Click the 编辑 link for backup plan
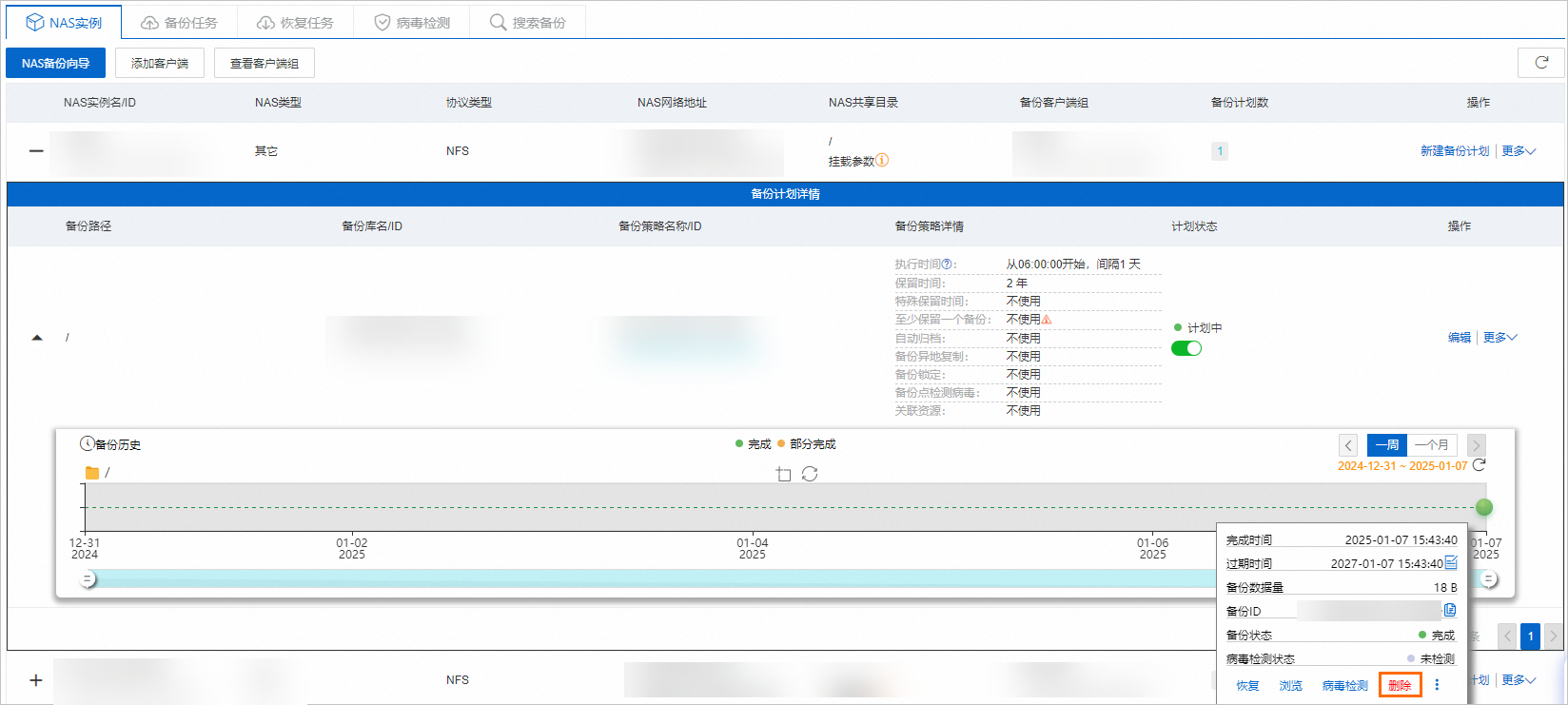Viewport: 1568px width, 705px height. (1460, 338)
